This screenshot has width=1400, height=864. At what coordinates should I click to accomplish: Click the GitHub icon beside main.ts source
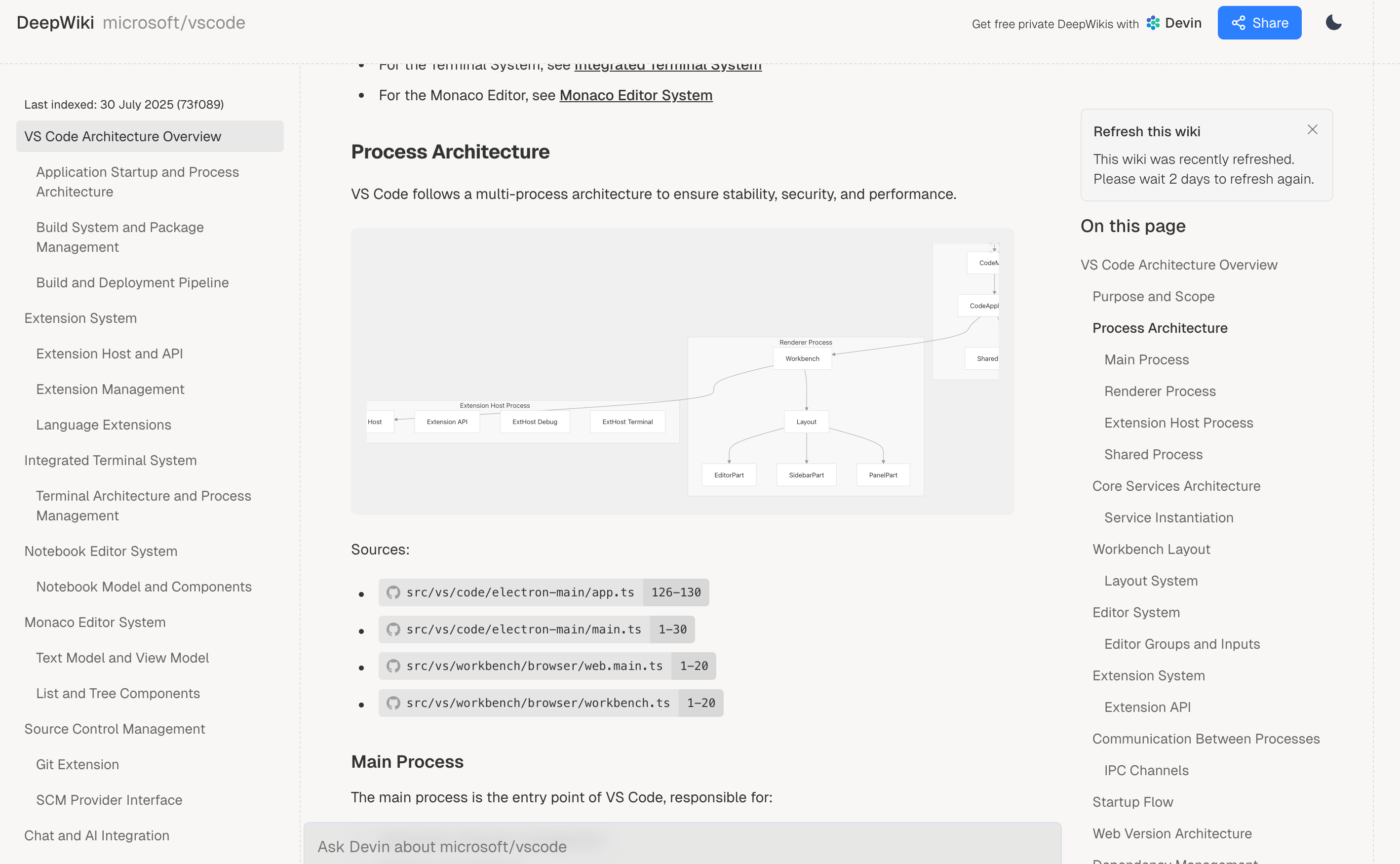pyautogui.click(x=393, y=629)
